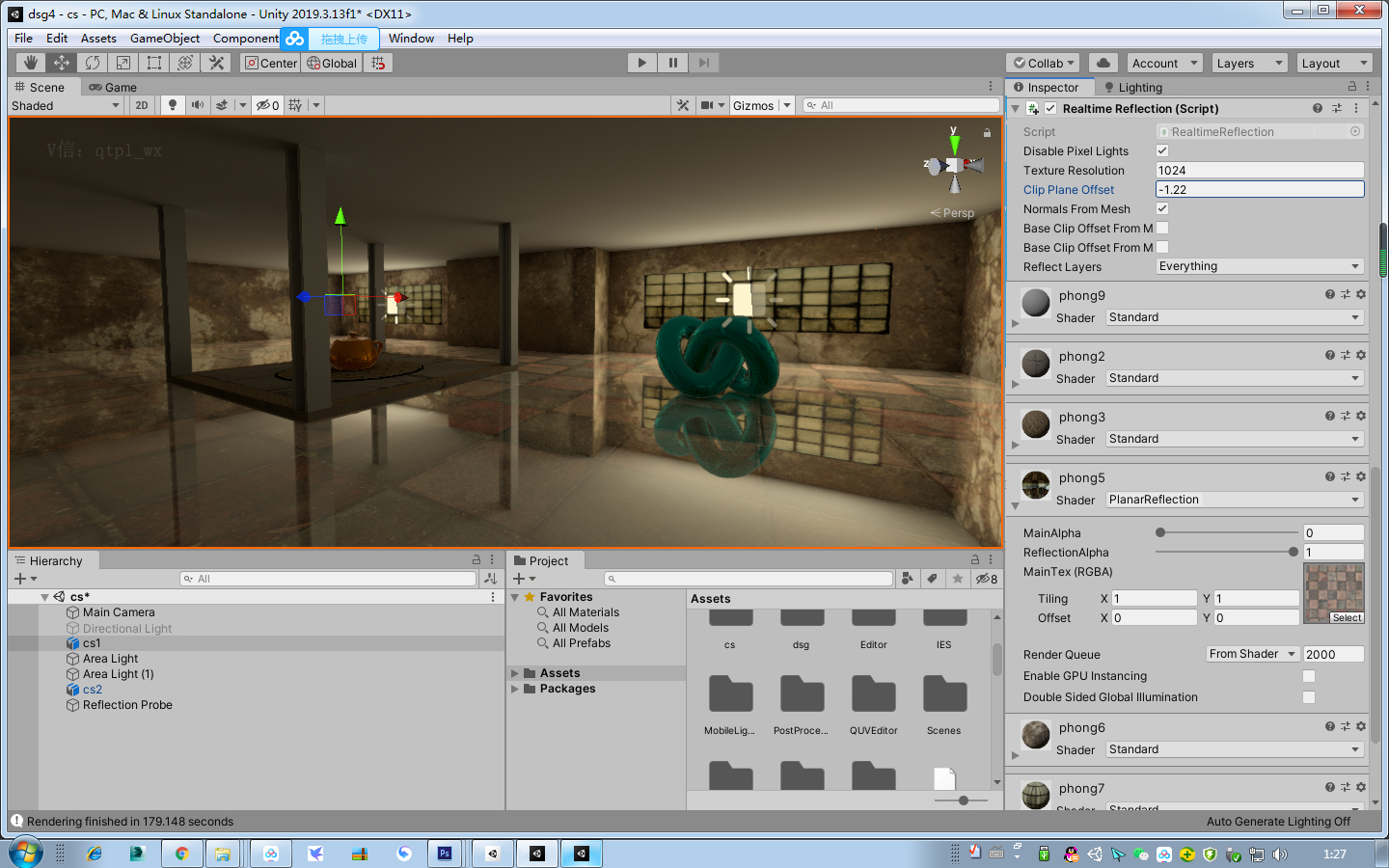1389x868 pixels.
Task: Adjust ReflectionAlpha slider
Action: click(x=1226, y=552)
